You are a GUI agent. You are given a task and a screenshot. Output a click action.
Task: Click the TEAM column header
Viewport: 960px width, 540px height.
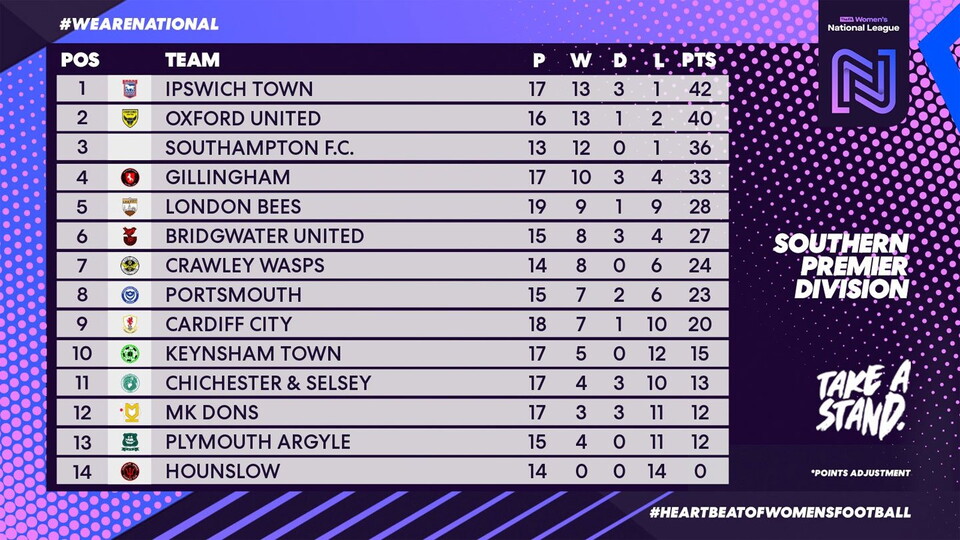pyautogui.click(x=192, y=60)
